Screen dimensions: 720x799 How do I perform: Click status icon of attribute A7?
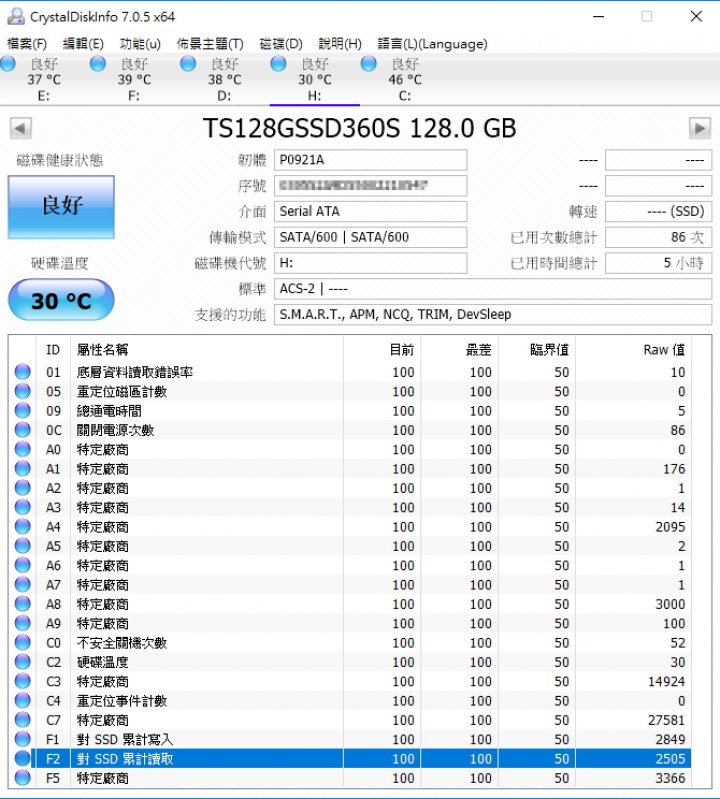pos(22,585)
